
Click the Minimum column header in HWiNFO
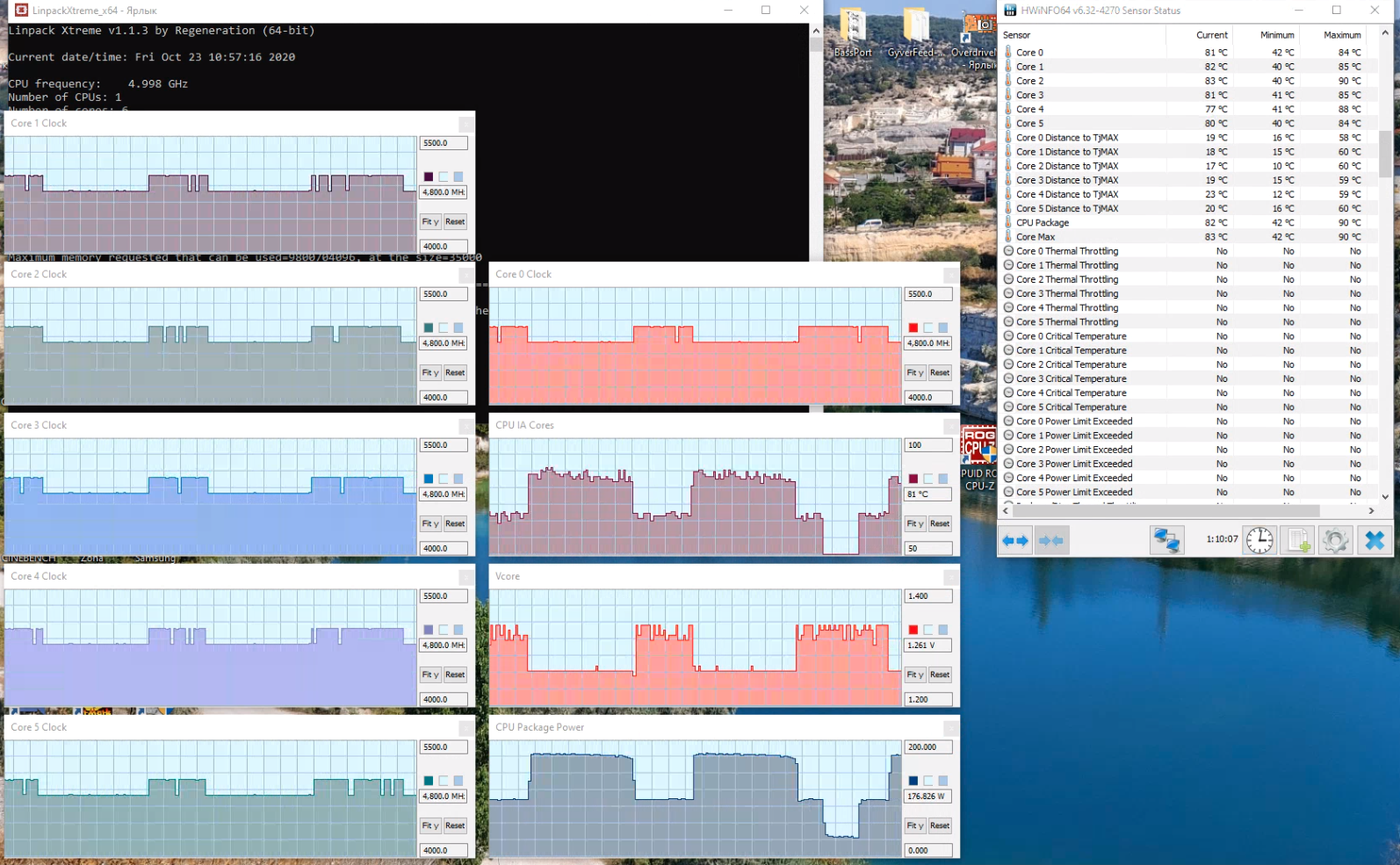click(1266, 35)
